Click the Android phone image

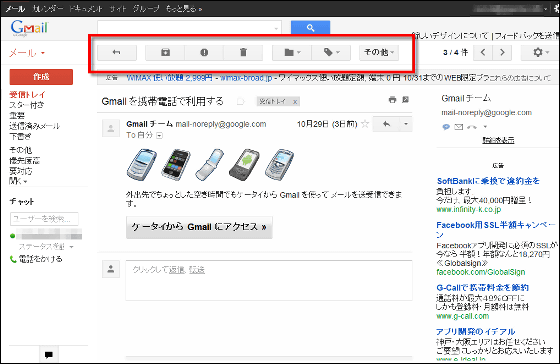(x=244, y=165)
